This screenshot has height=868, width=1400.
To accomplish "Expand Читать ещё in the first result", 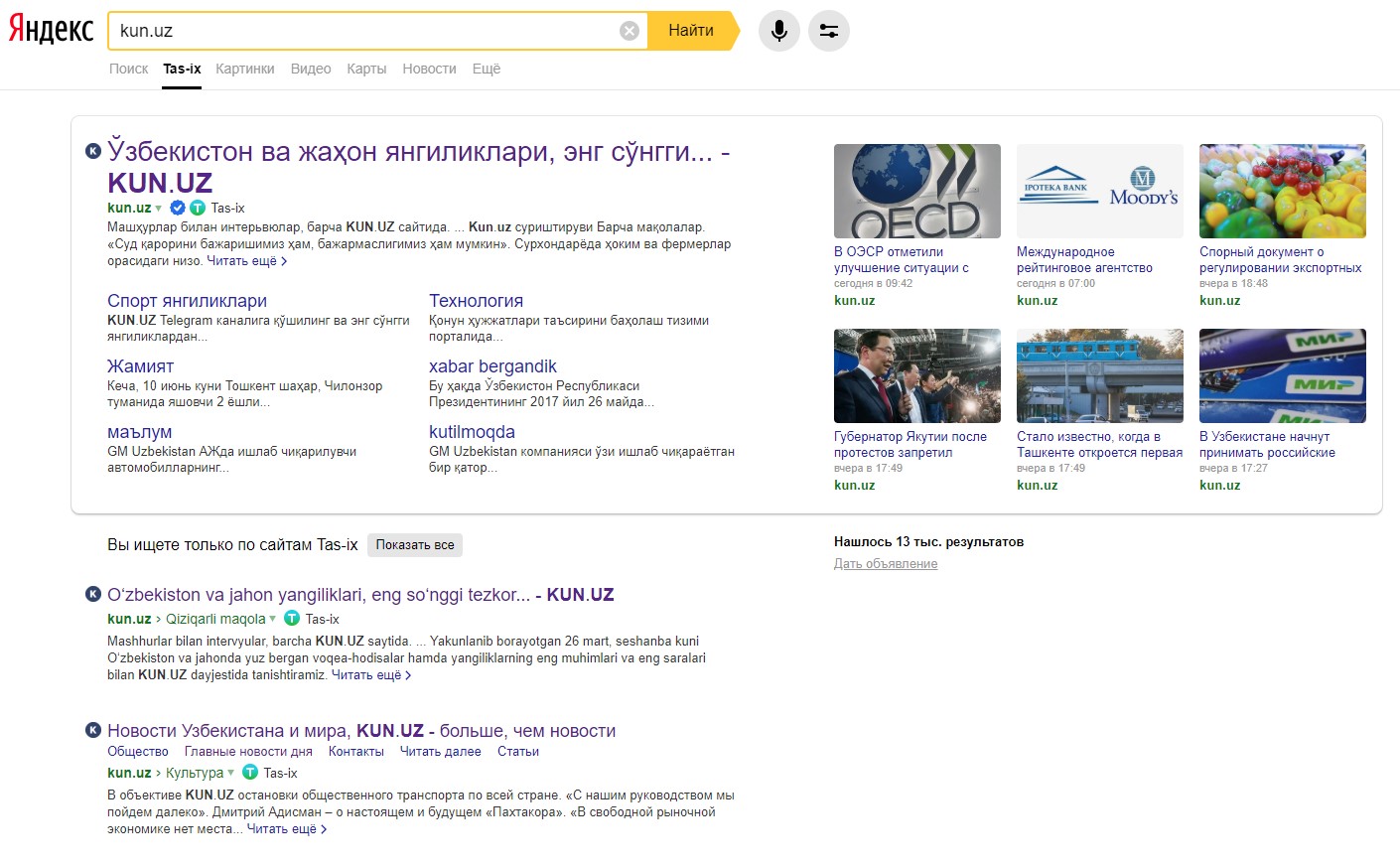I will point(246,261).
